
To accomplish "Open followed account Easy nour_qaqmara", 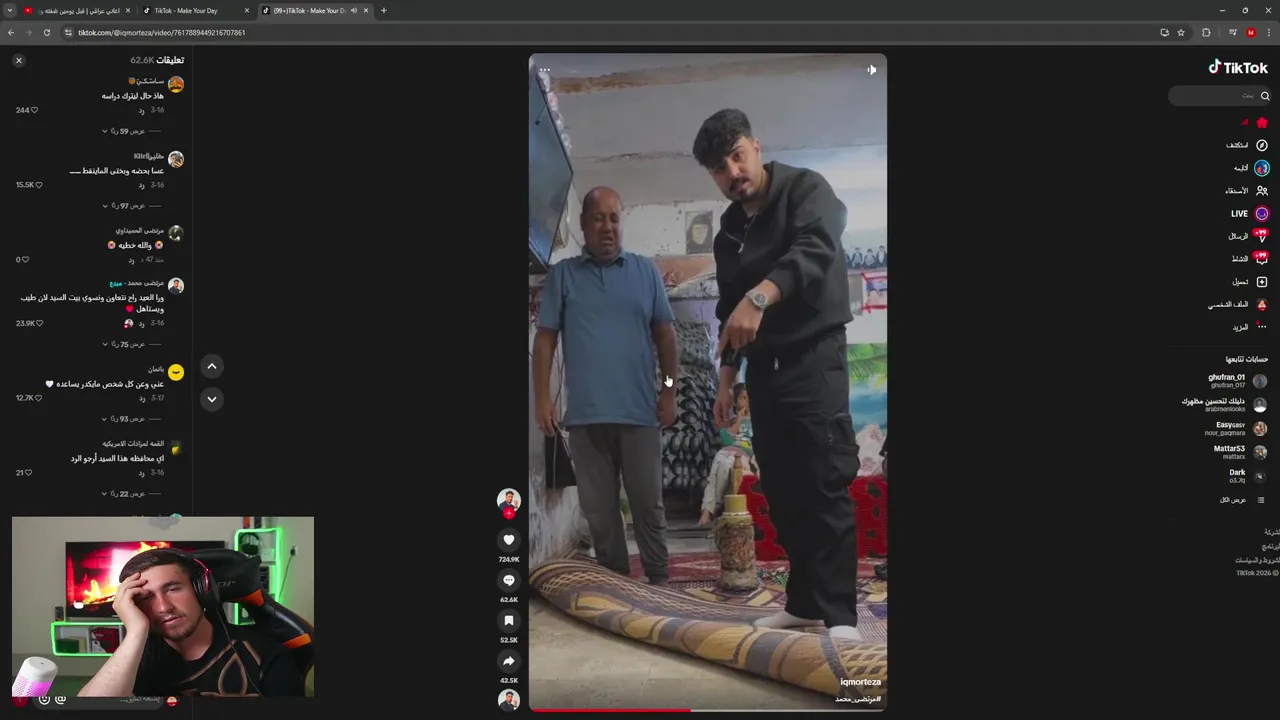I will point(1235,428).
